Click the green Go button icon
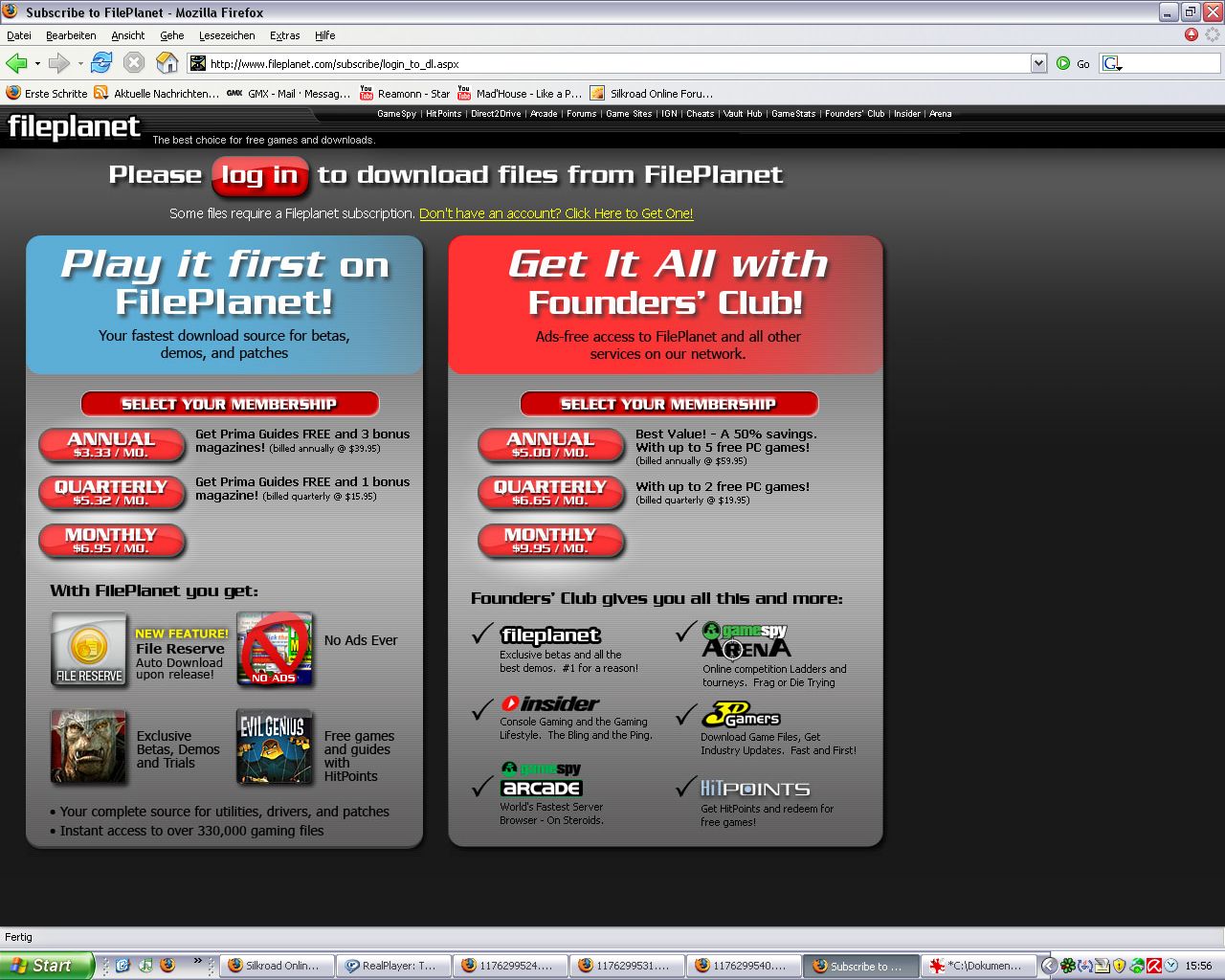 tap(1063, 63)
